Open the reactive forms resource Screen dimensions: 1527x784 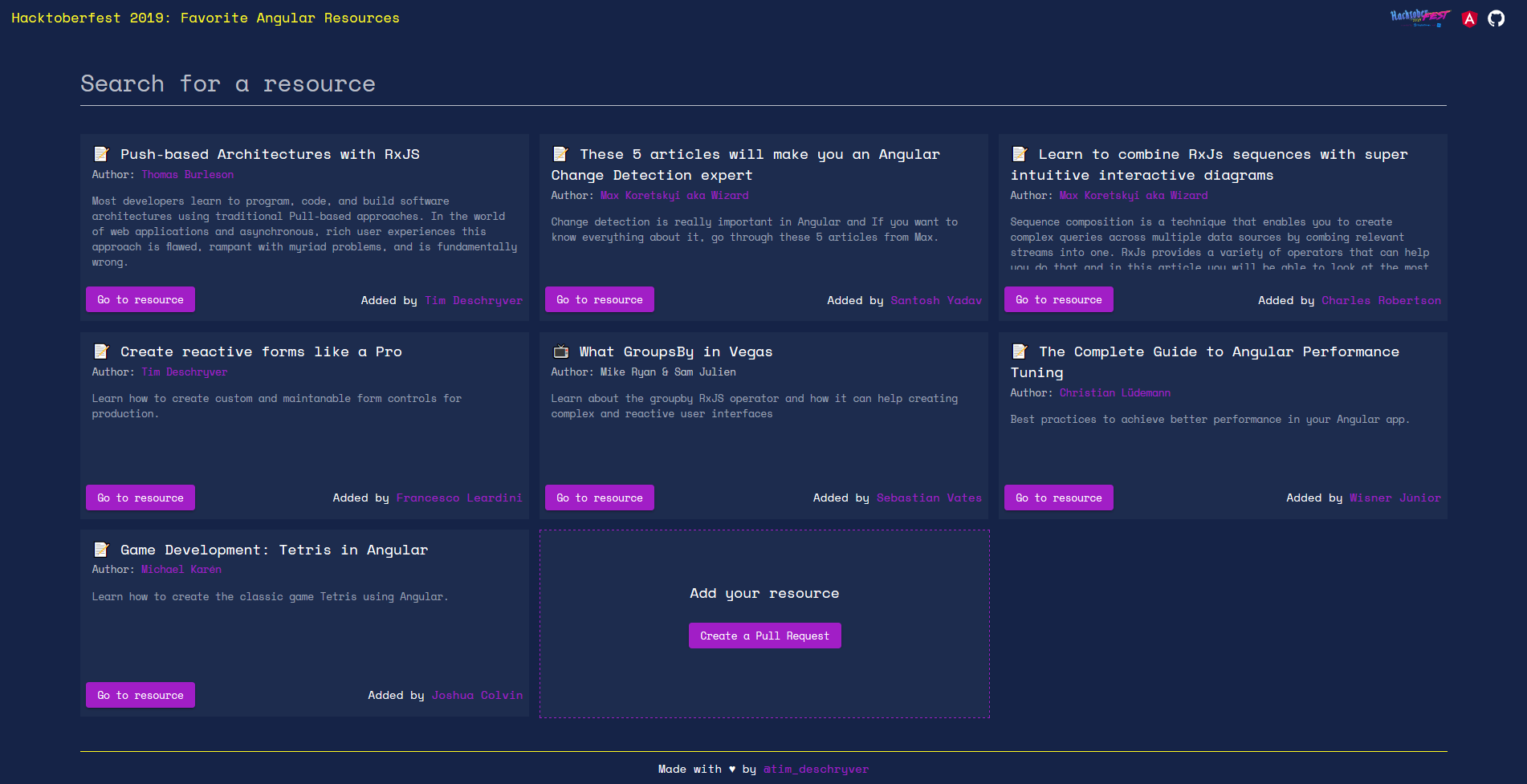tap(140, 497)
